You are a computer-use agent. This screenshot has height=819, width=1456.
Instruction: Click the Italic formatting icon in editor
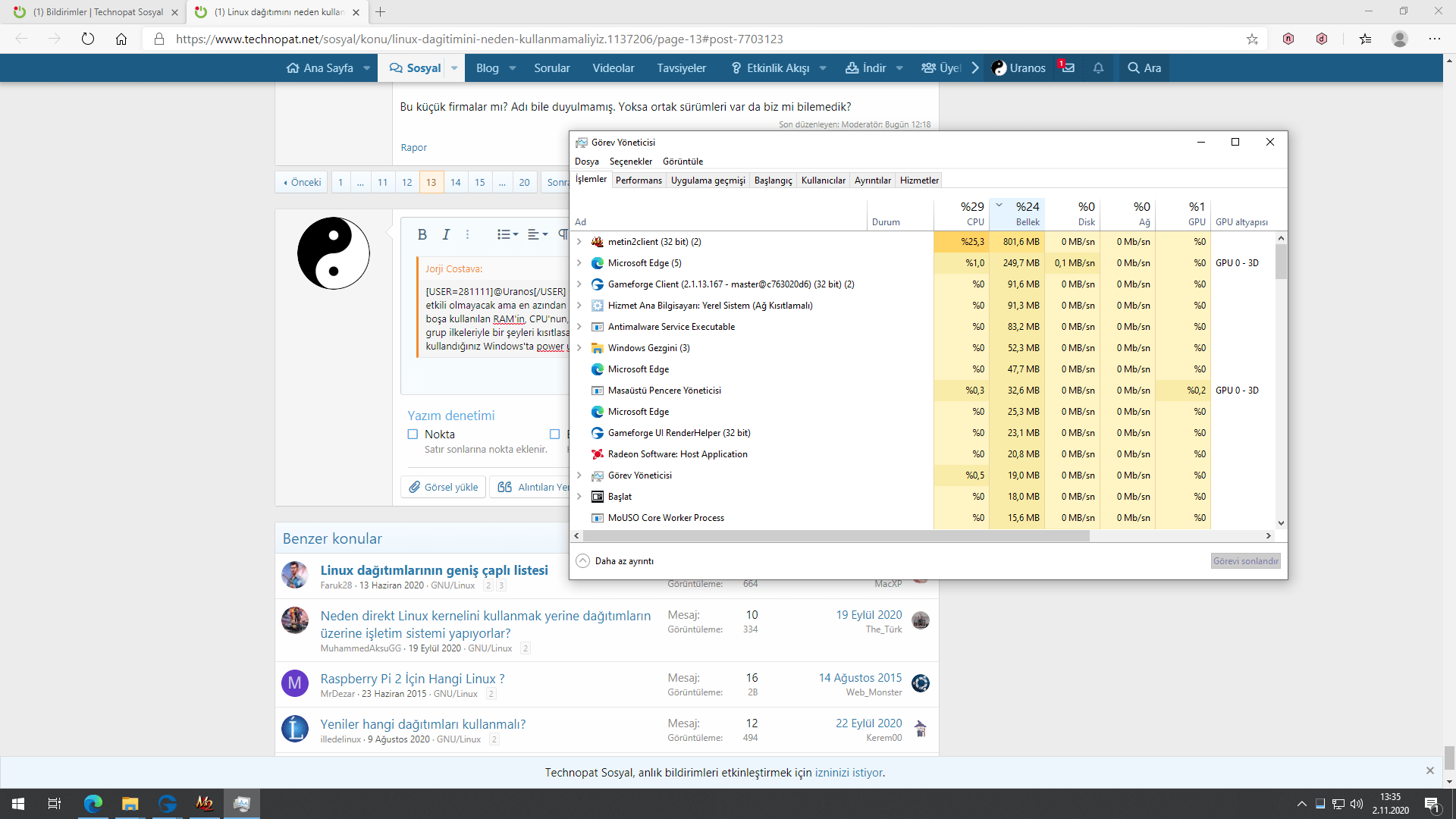[x=446, y=234]
